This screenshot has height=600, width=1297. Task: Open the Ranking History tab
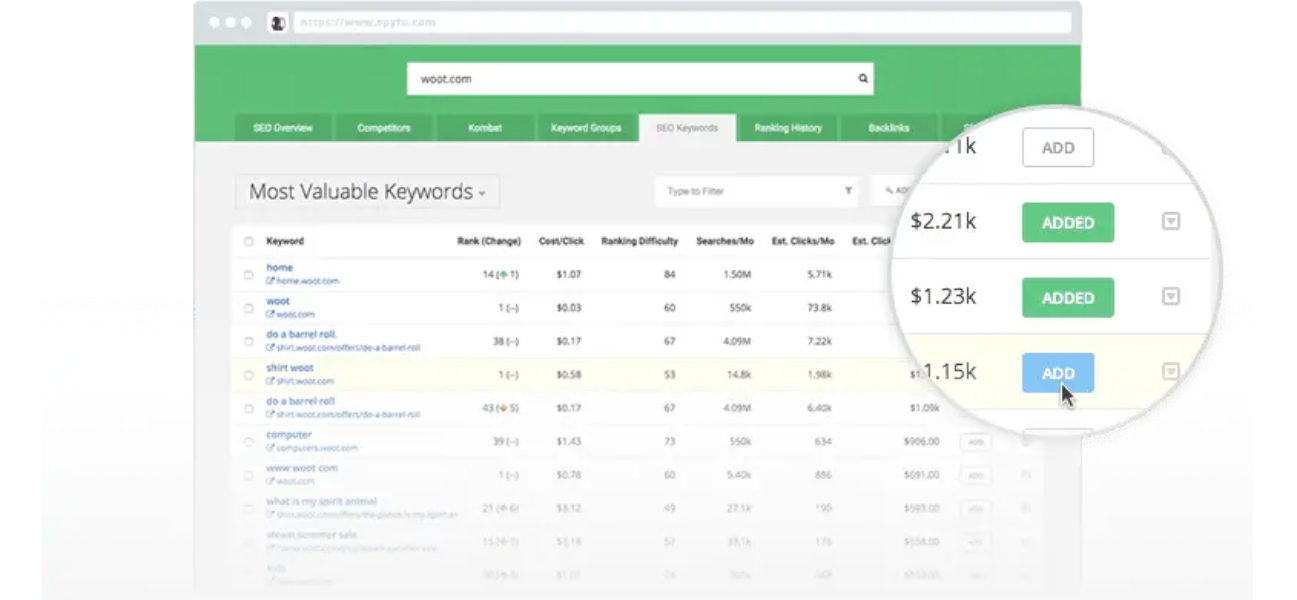click(788, 128)
